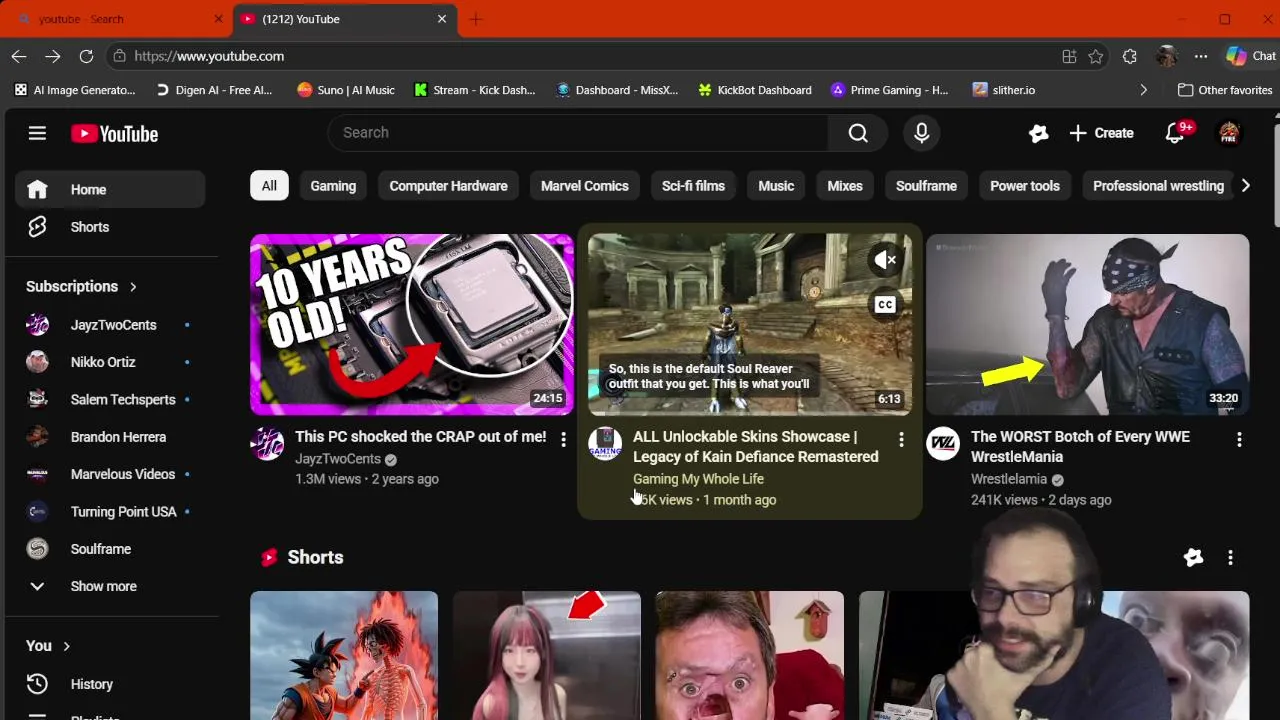Click the Gaming My Whole Life channel avatar
The height and width of the screenshot is (720, 1280).
[605, 443]
